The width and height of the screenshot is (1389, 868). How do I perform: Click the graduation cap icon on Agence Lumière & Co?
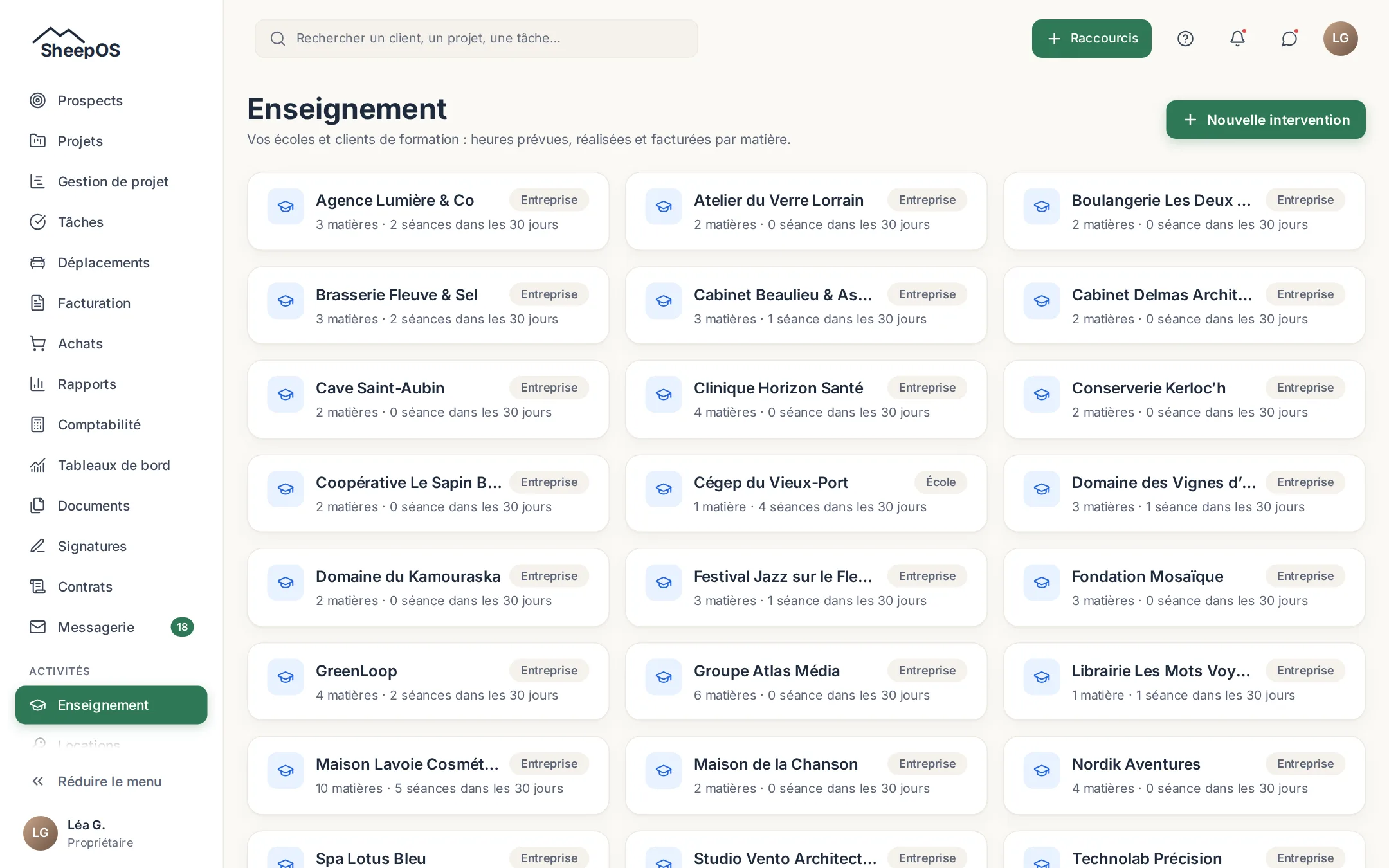286,206
